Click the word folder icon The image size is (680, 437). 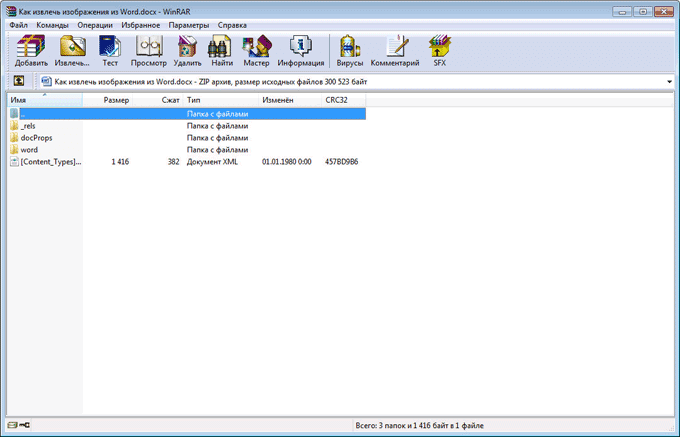click(x=14, y=150)
